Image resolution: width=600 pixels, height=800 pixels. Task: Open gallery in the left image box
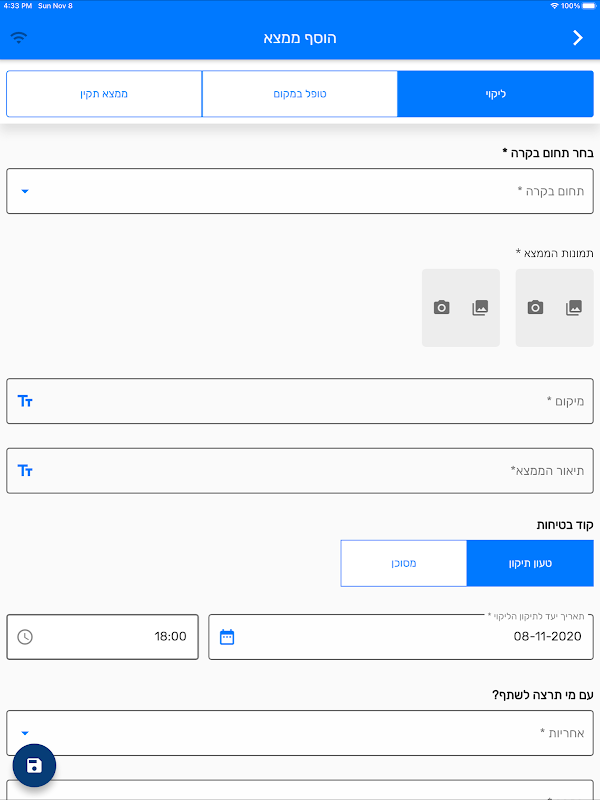point(480,308)
